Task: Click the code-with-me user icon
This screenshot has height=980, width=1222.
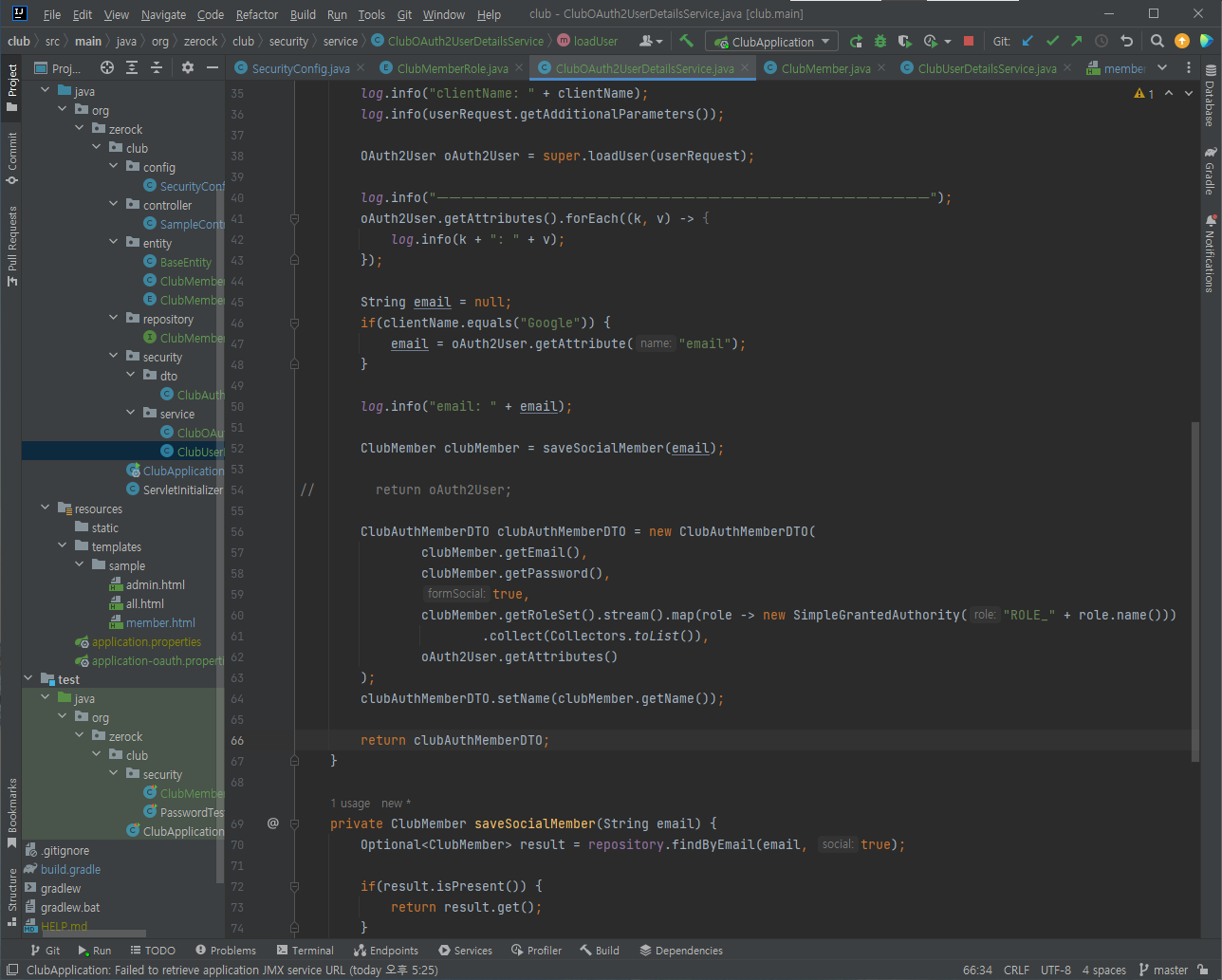Action: pyautogui.click(x=650, y=41)
